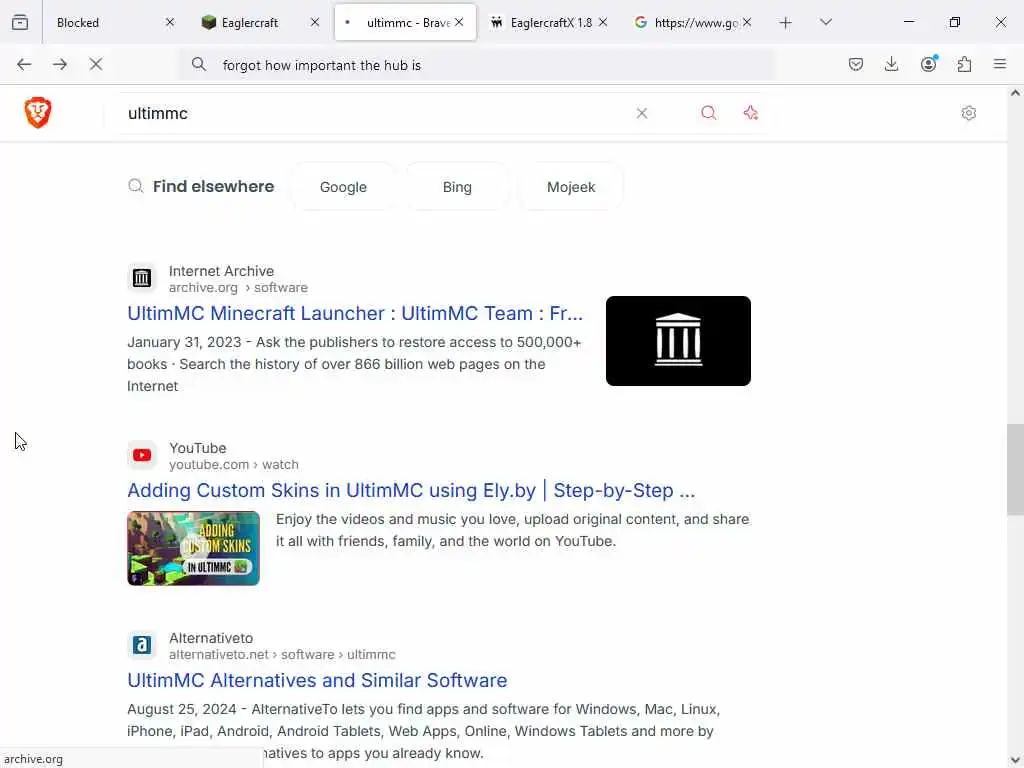Open the downloads panel

click(891, 64)
